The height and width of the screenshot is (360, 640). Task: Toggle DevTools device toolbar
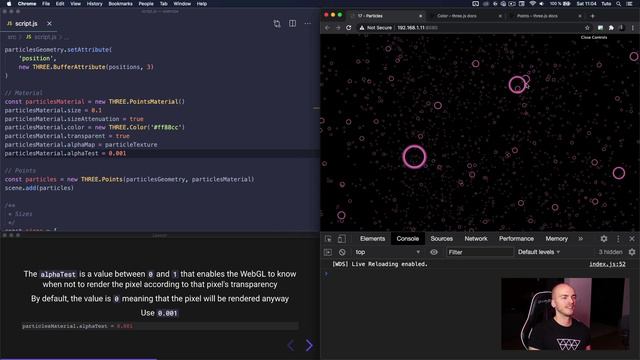point(342,239)
